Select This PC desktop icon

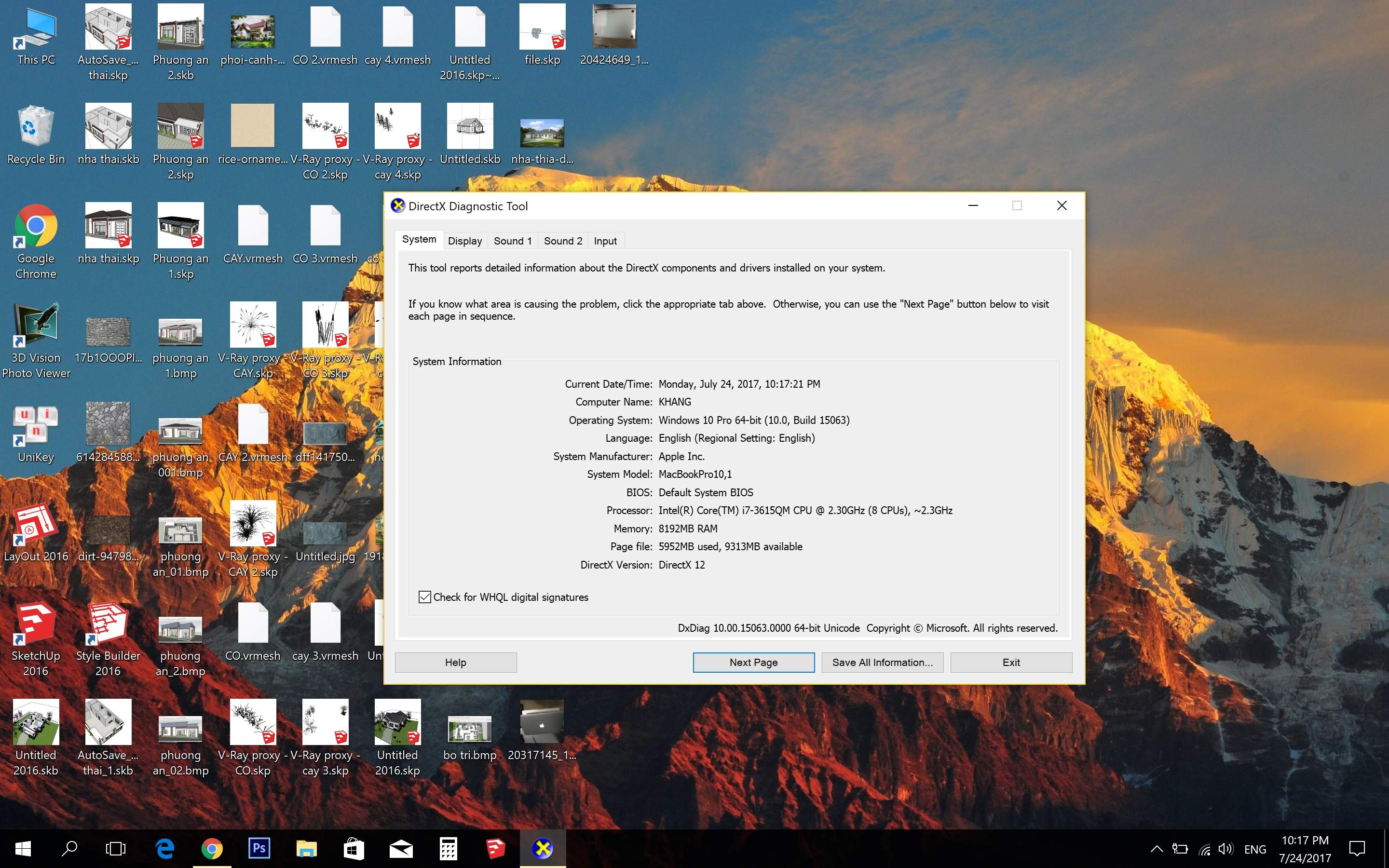tap(36, 36)
